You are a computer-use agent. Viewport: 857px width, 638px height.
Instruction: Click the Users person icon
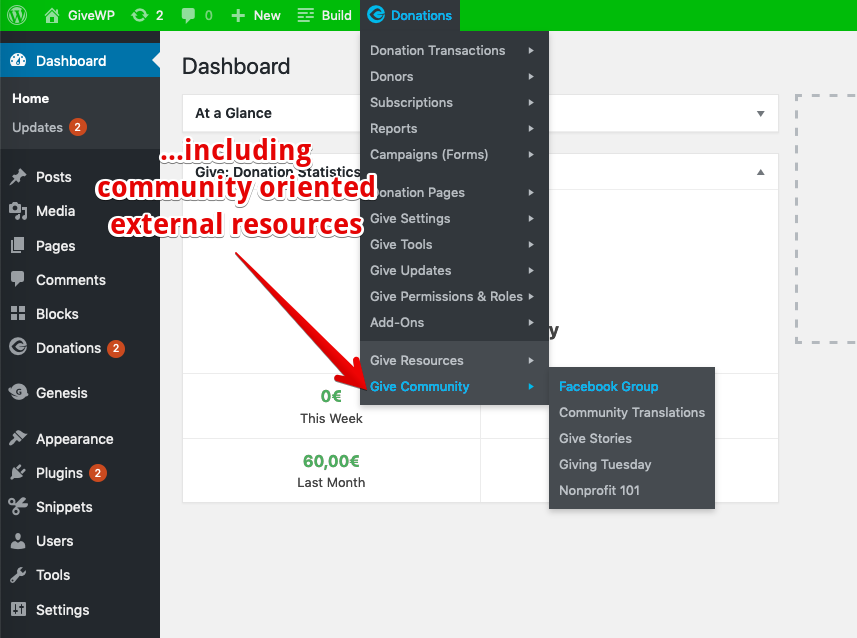(18, 541)
